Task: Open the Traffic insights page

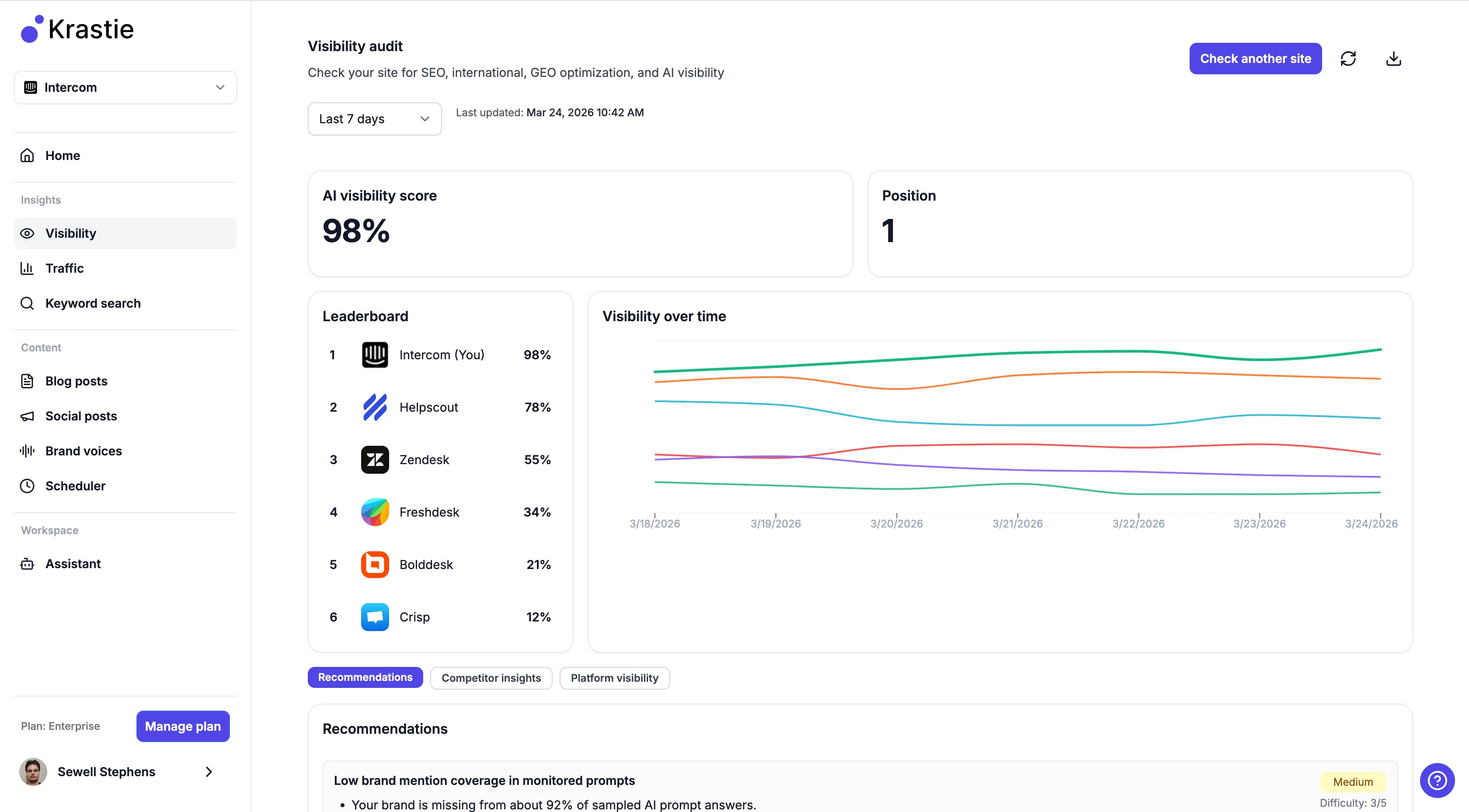Action: (125, 268)
